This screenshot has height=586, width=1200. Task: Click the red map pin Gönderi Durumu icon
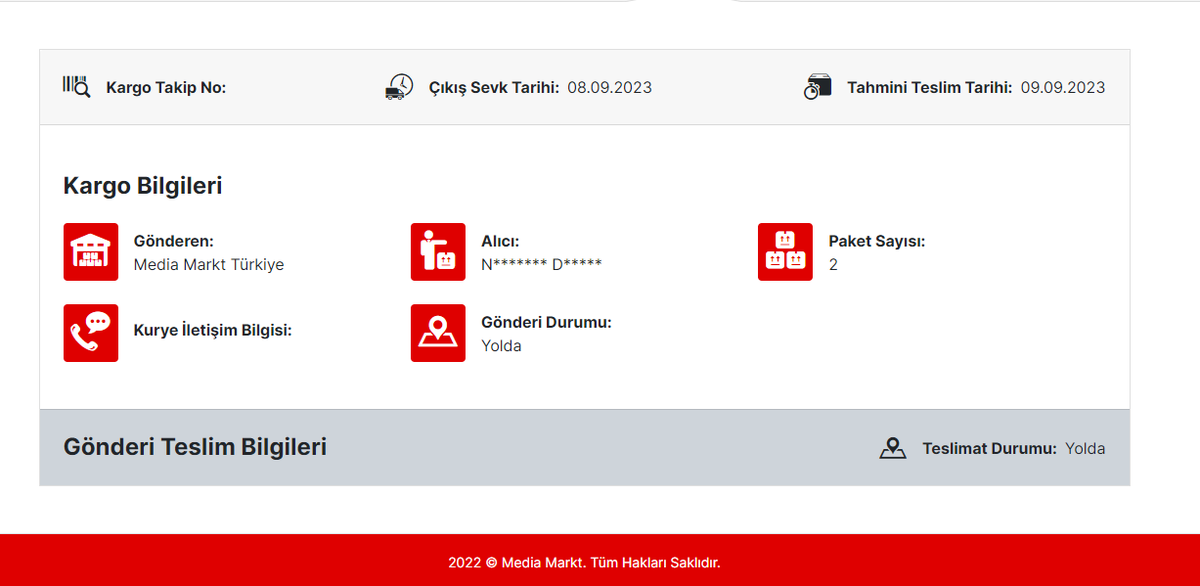pos(438,333)
